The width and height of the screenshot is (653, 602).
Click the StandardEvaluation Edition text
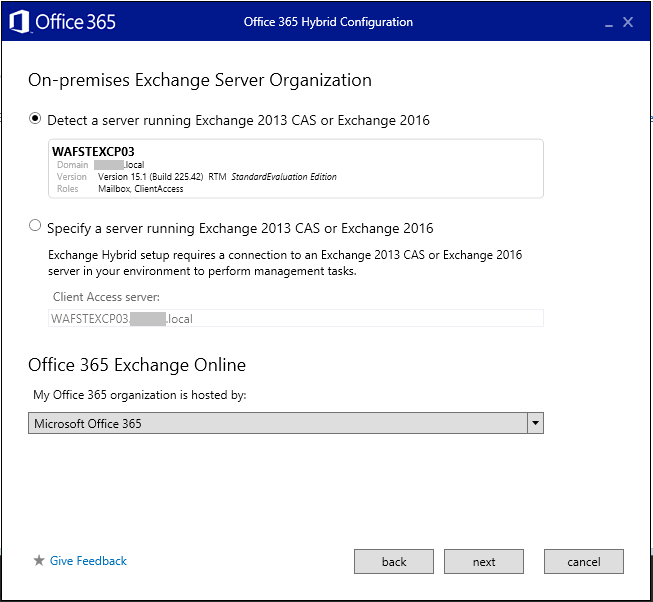284,177
